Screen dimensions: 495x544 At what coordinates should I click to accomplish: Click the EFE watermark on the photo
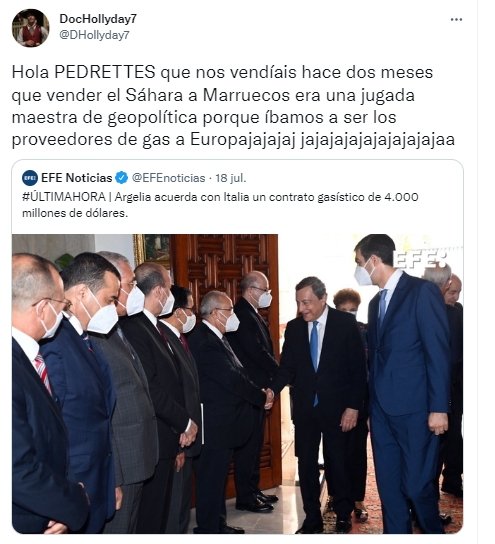point(420,260)
